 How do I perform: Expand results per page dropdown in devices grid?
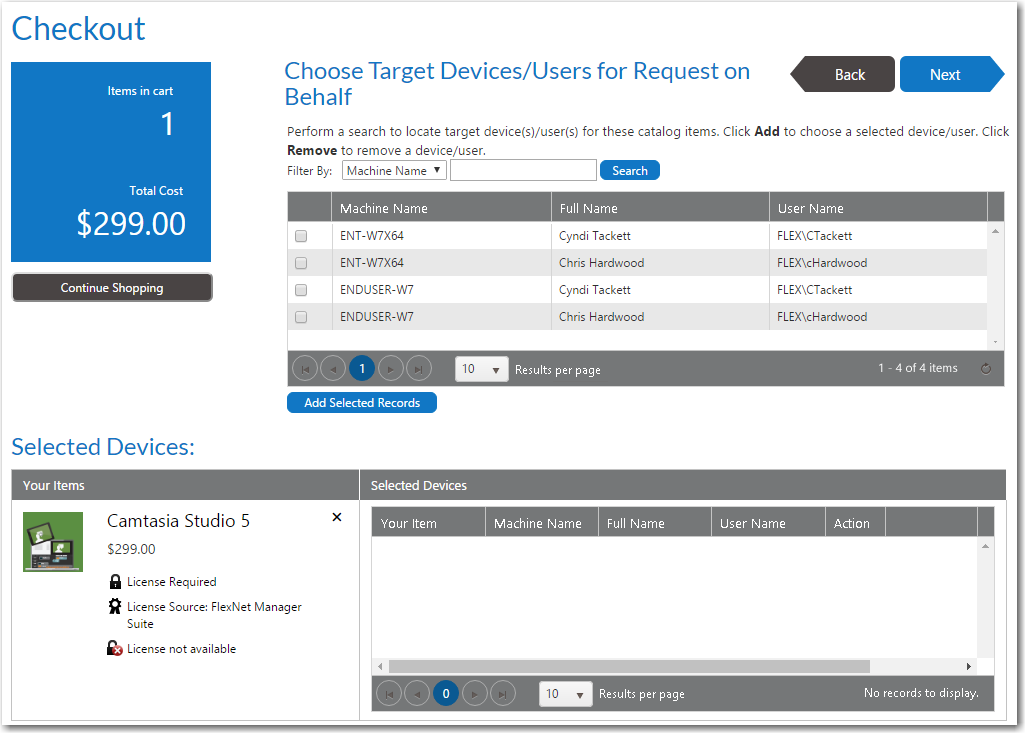point(482,369)
